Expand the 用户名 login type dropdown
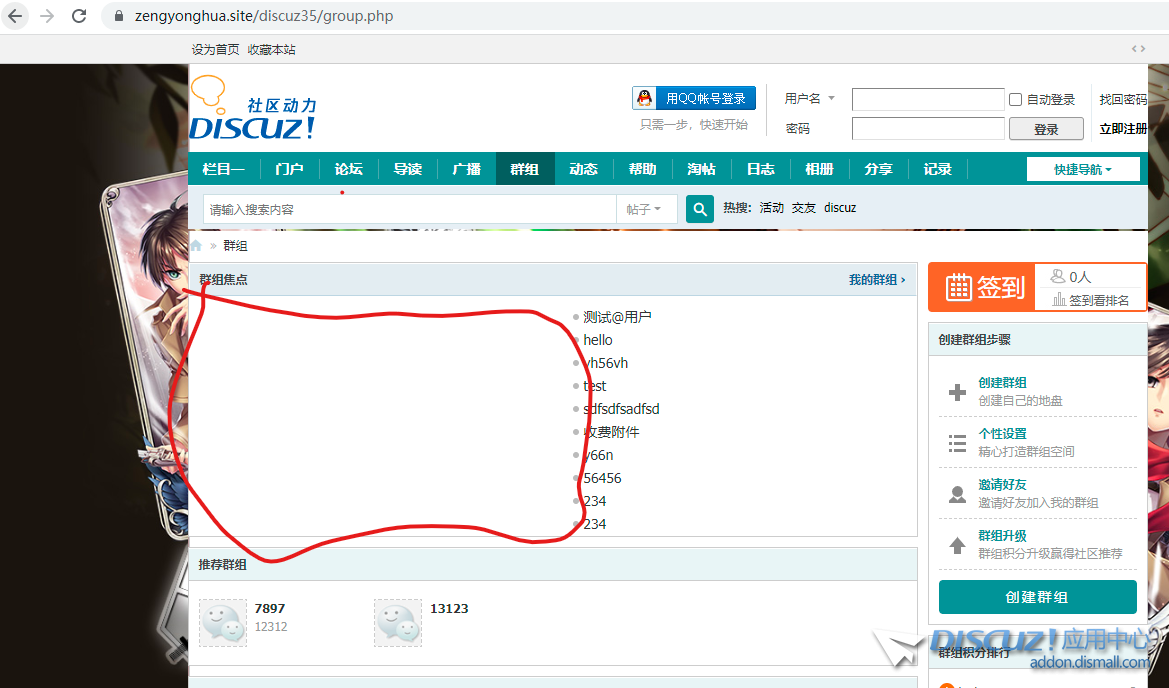 coord(810,99)
